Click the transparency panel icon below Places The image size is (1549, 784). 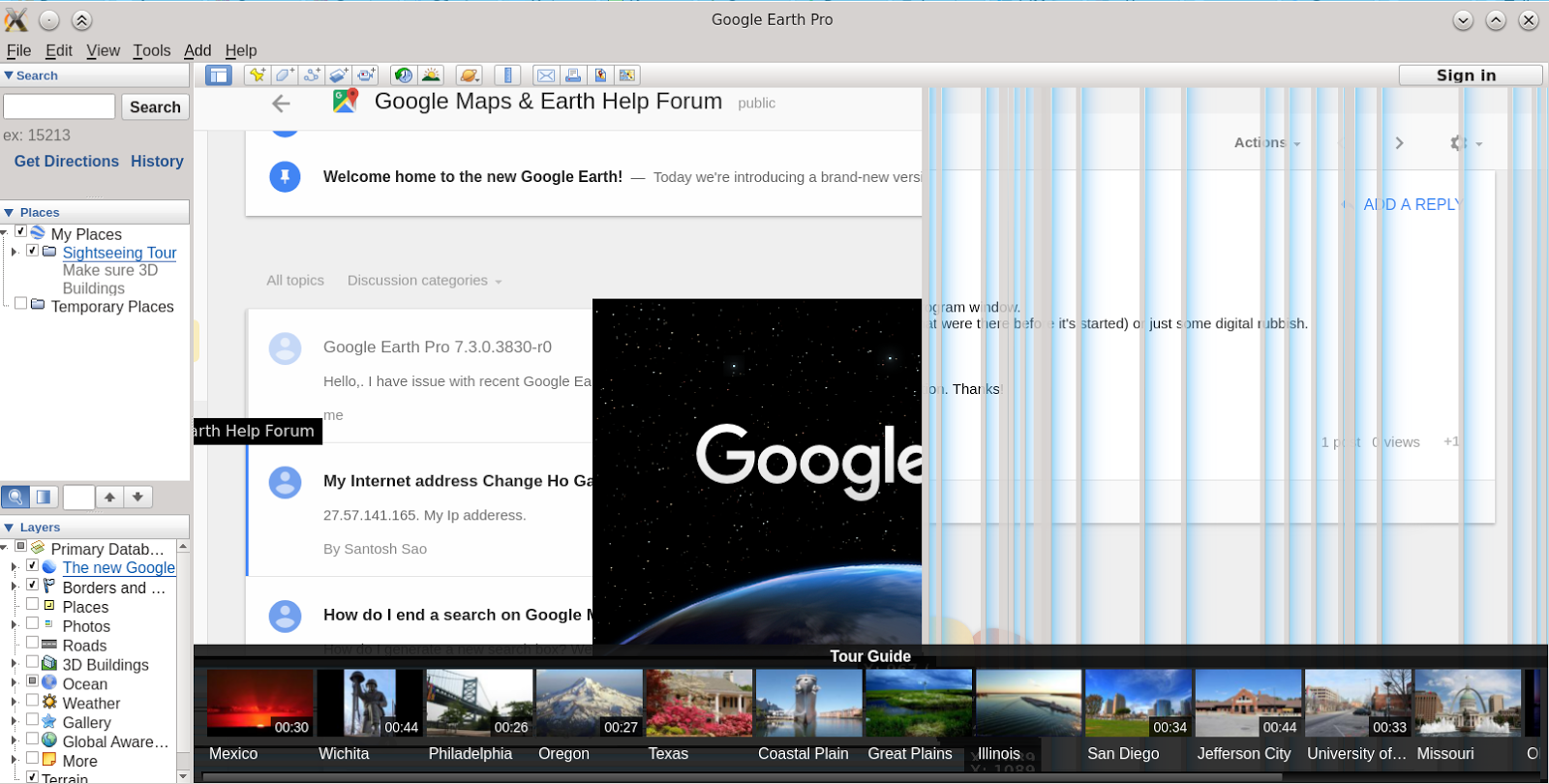(x=43, y=498)
